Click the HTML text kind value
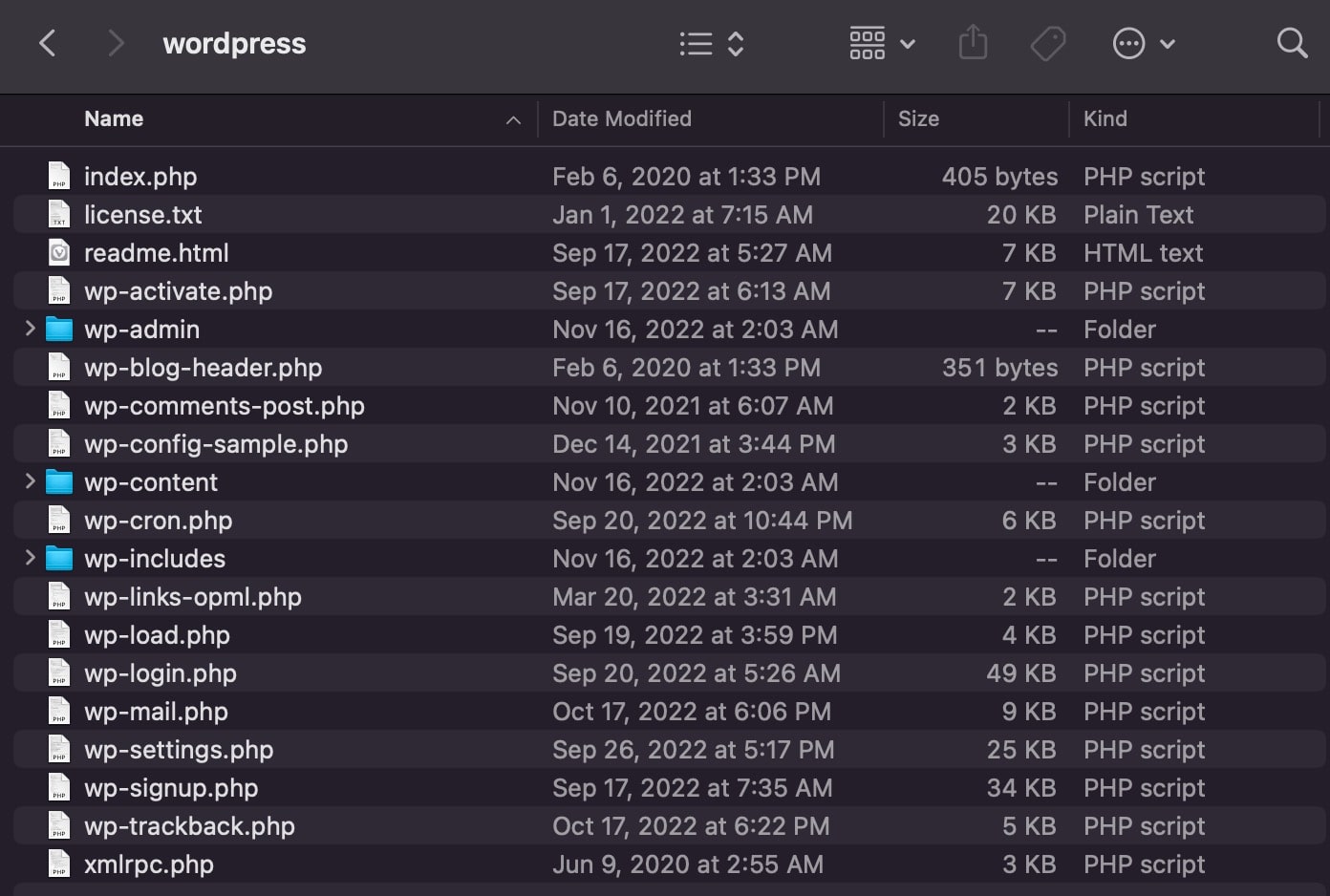The width and height of the screenshot is (1330, 896). [1144, 253]
